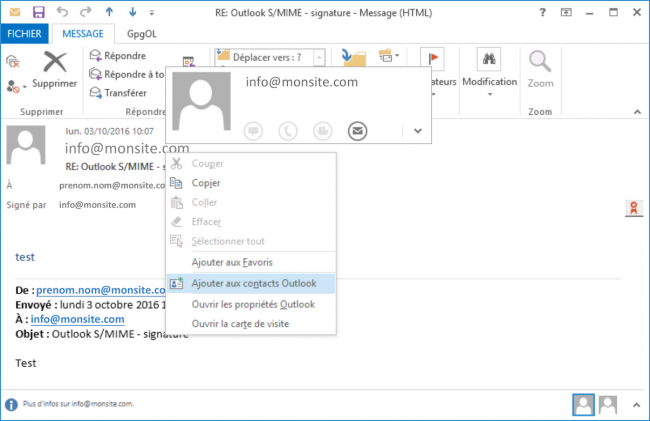Click the Ignore conversation icon
Viewport: 650px width, 421px height.
pyautogui.click(x=13, y=62)
